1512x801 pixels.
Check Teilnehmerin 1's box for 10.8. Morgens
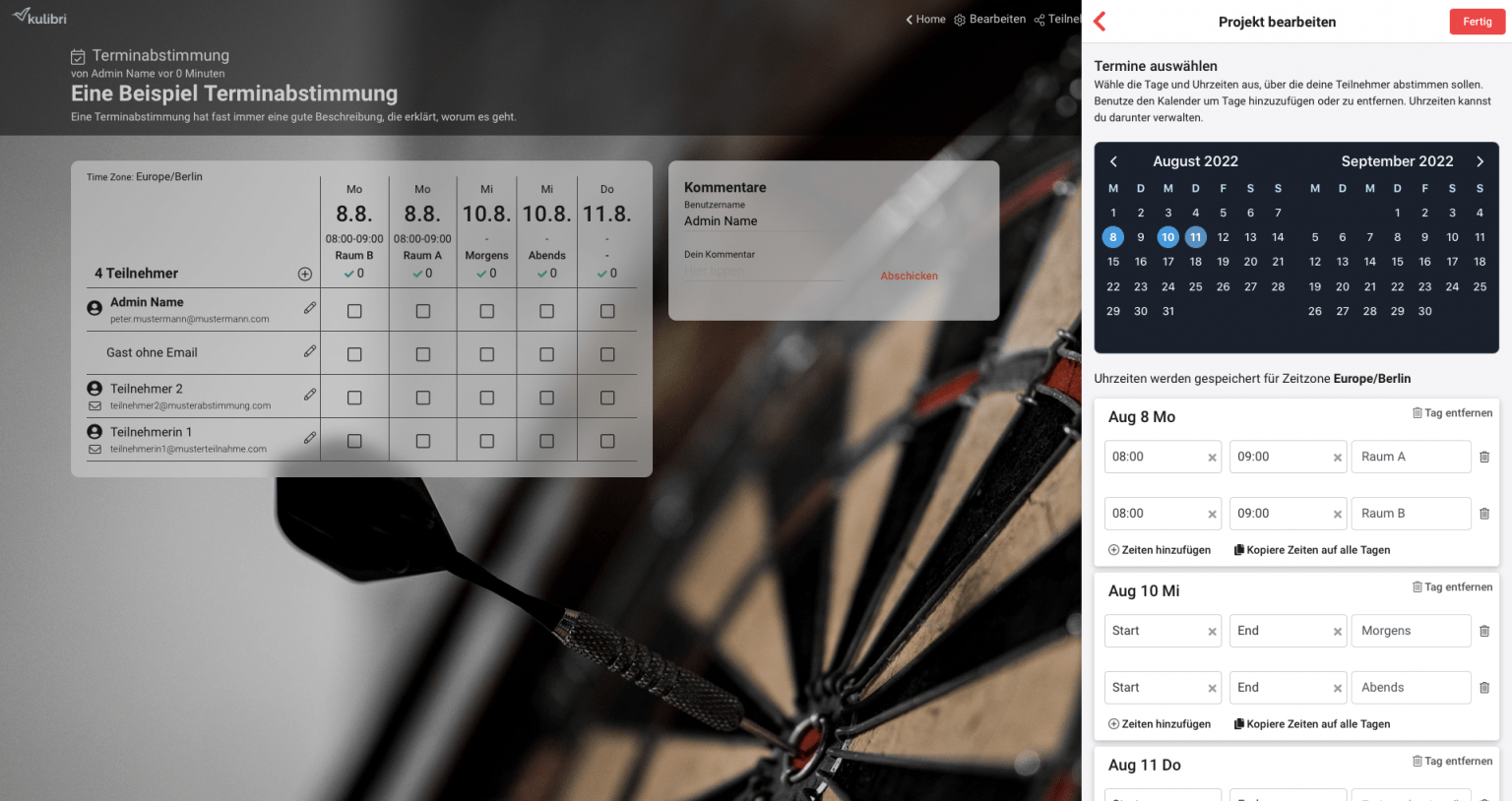point(487,441)
